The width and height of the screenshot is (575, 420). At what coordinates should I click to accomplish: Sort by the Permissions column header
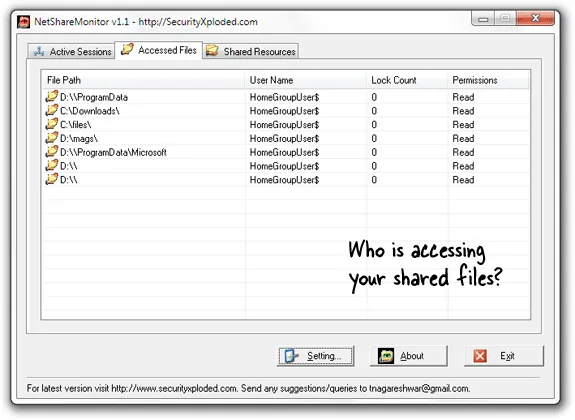point(488,80)
